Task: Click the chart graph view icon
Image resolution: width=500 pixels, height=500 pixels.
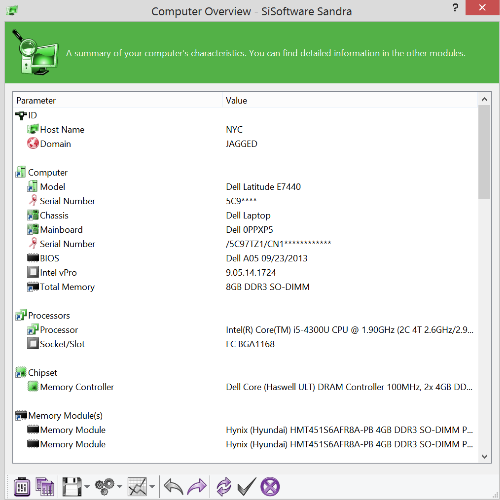Action: click(137, 487)
